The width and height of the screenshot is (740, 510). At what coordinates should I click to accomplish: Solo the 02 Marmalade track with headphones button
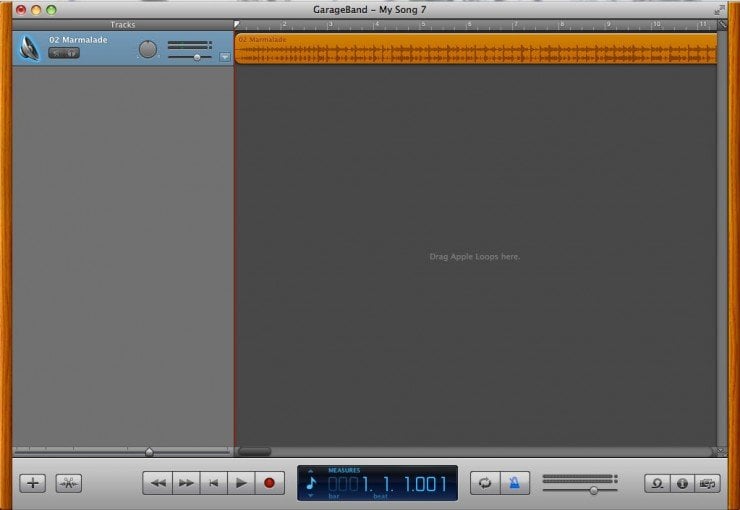pyautogui.click(x=72, y=53)
